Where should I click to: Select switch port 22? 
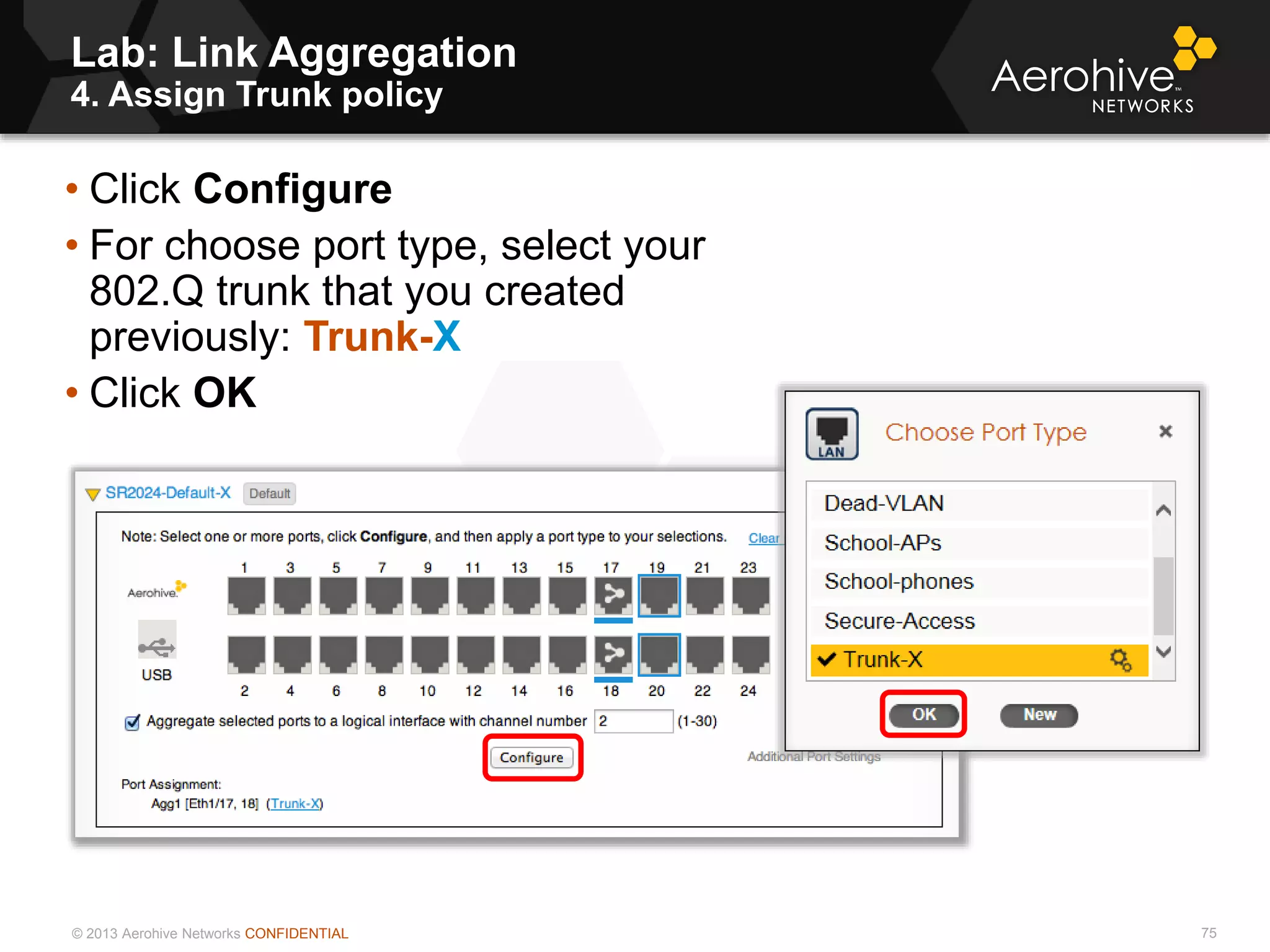(705, 654)
